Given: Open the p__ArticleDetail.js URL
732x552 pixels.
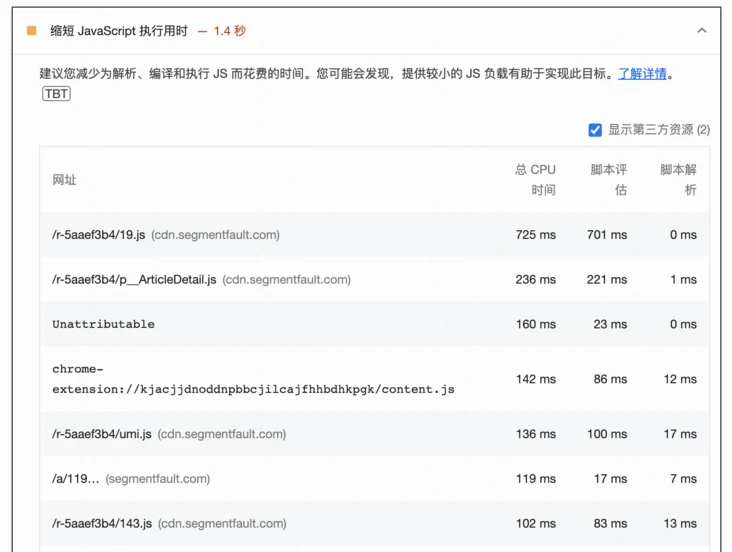Looking at the screenshot, I should pos(134,280).
